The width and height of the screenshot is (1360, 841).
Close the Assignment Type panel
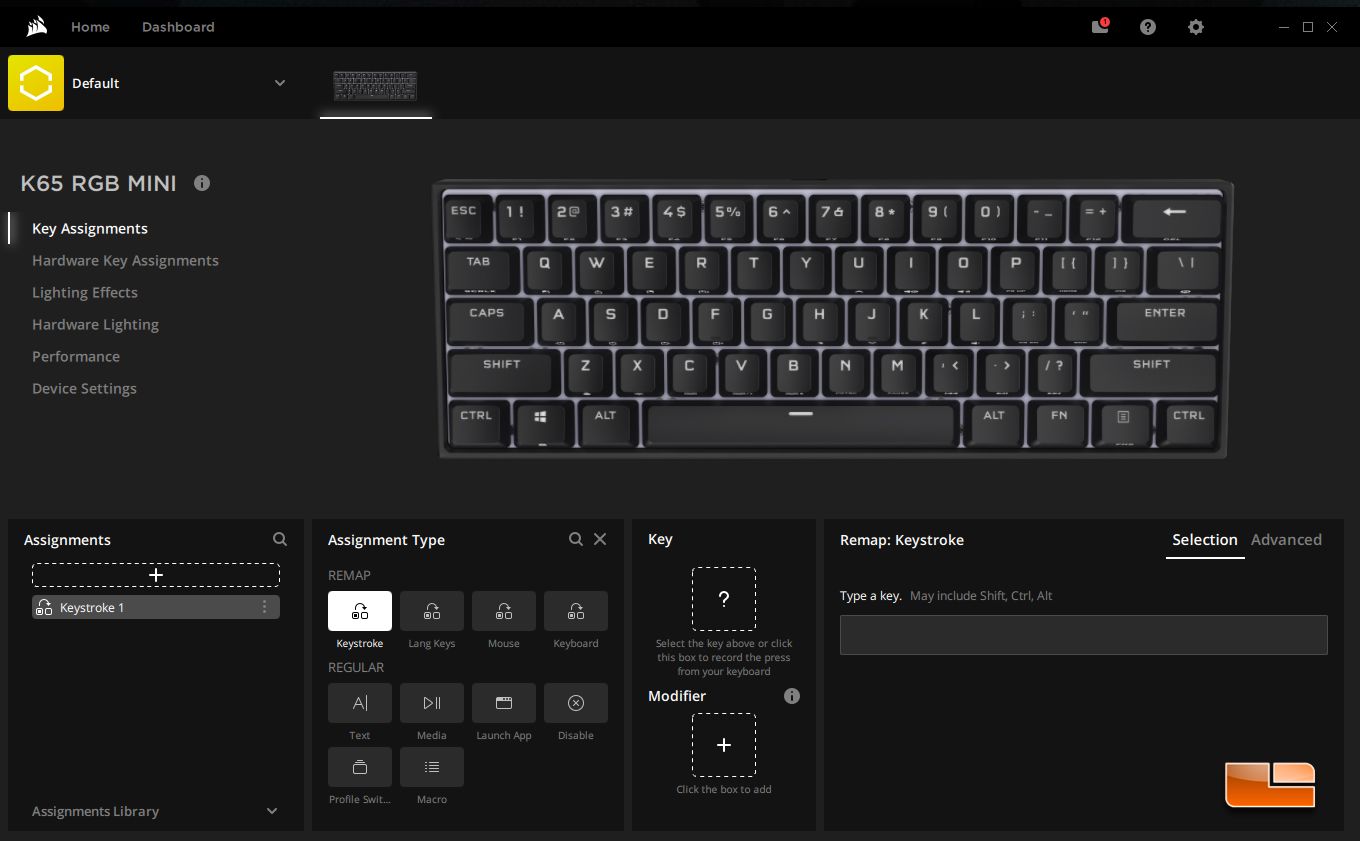[x=600, y=539]
